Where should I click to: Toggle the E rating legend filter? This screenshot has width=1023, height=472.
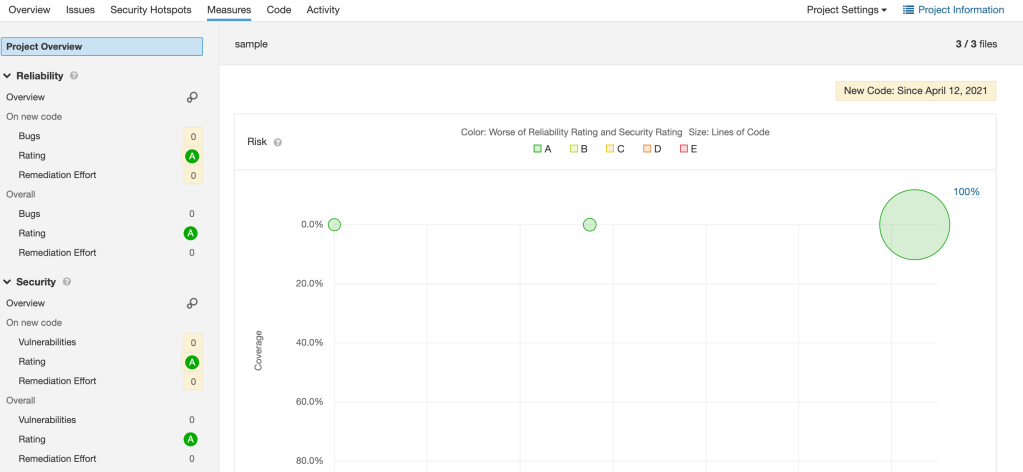pos(689,149)
